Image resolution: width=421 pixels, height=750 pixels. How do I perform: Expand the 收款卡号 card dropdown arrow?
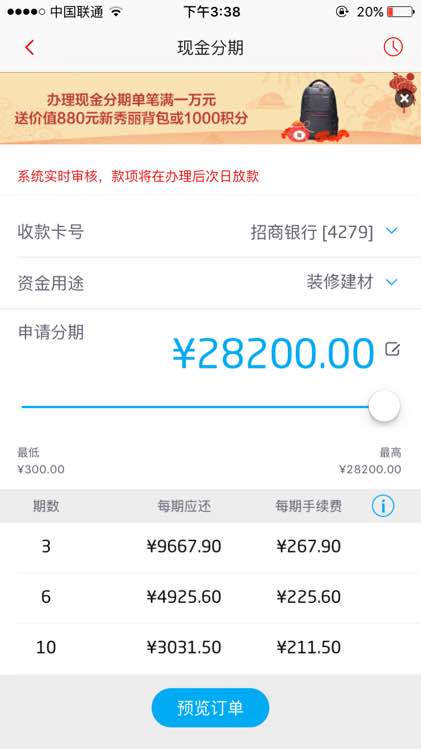click(392, 232)
